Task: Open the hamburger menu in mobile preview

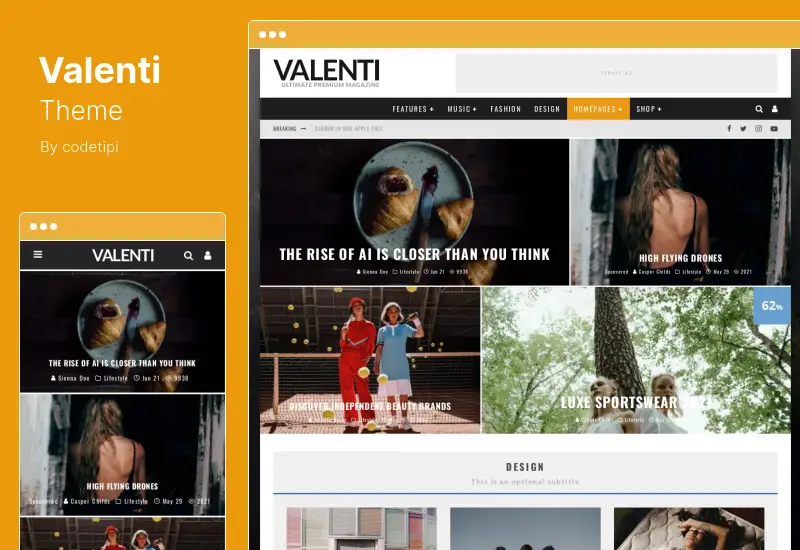Action: point(38,254)
